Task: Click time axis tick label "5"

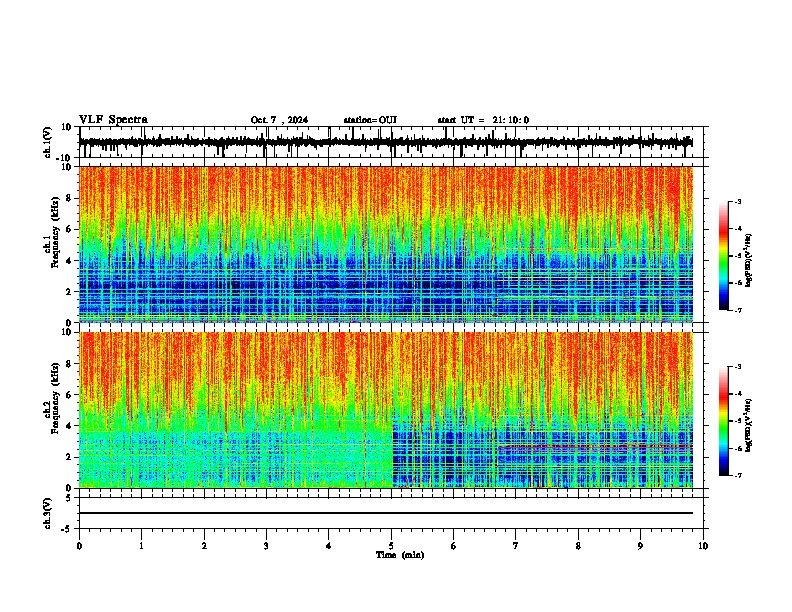Action: [391, 546]
